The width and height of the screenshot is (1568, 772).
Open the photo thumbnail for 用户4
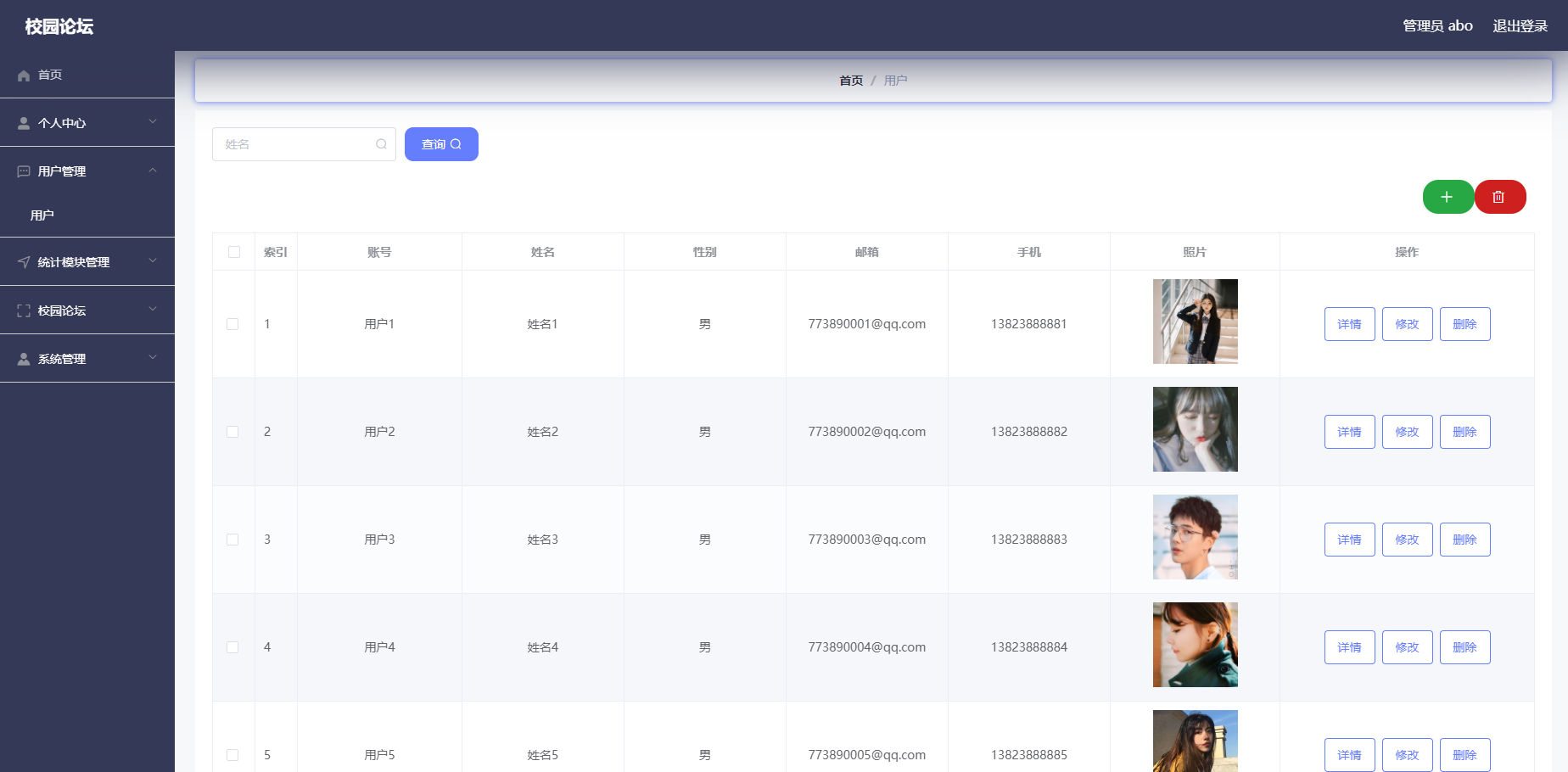coord(1196,645)
